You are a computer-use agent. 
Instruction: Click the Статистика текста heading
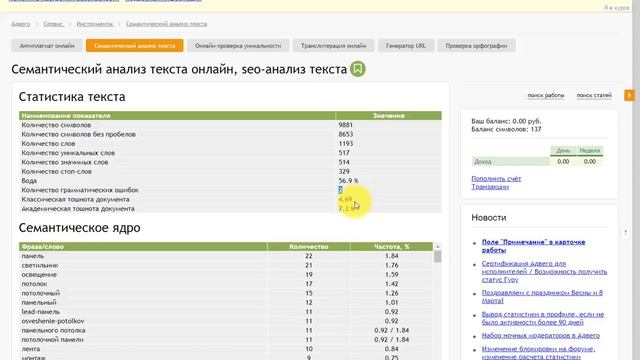tap(72, 97)
